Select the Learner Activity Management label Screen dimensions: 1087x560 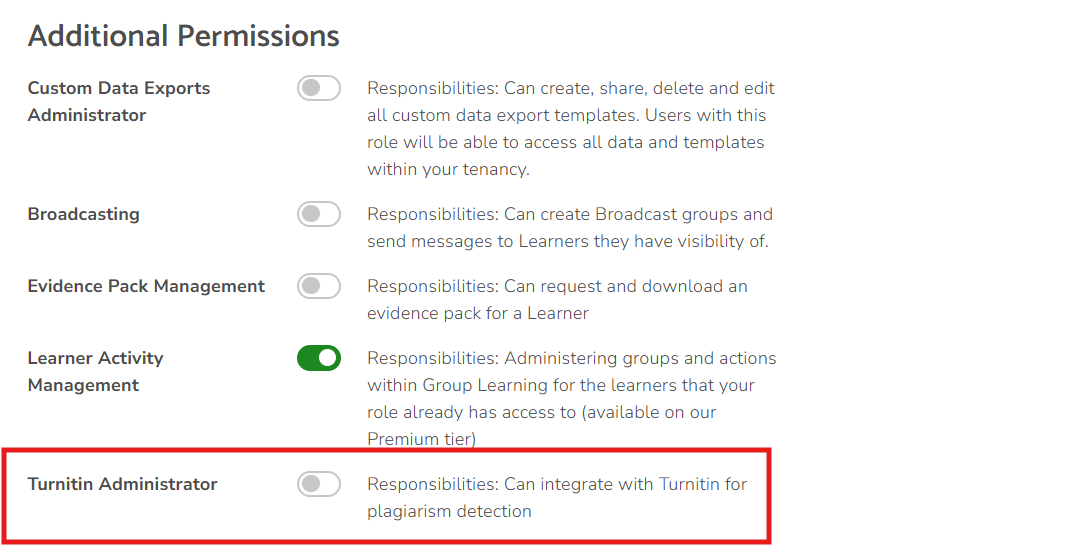95,371
